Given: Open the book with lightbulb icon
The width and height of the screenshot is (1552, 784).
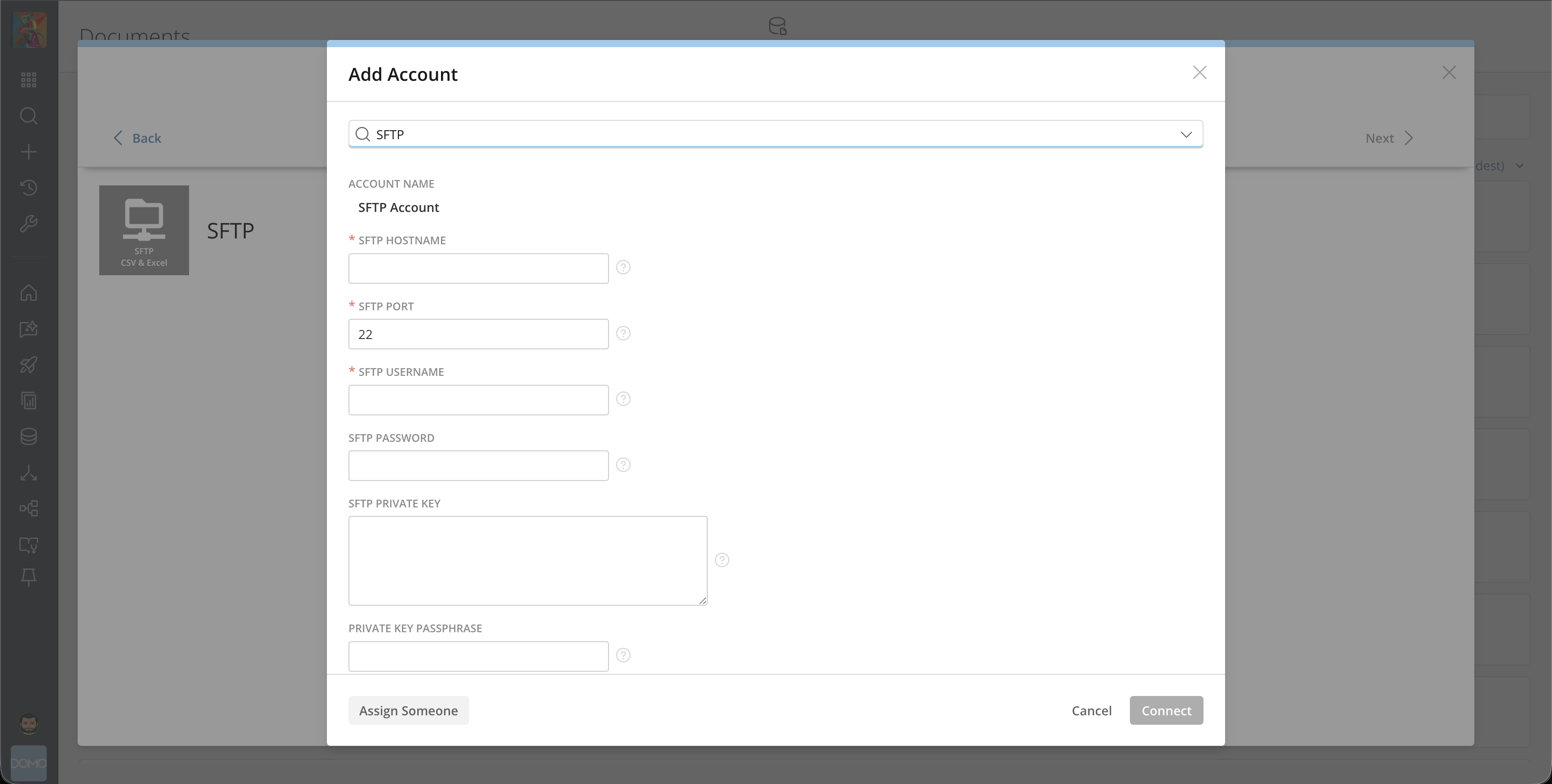Looking at the screenshot, I should 28,545.
